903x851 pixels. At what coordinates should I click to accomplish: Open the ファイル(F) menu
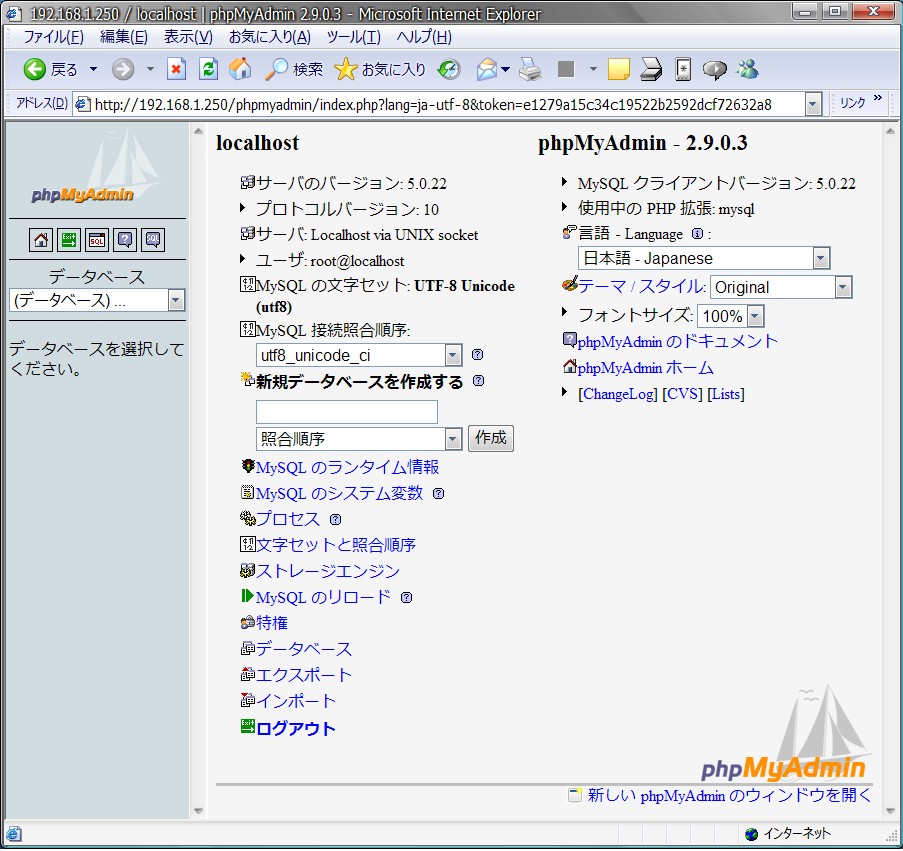54,37
